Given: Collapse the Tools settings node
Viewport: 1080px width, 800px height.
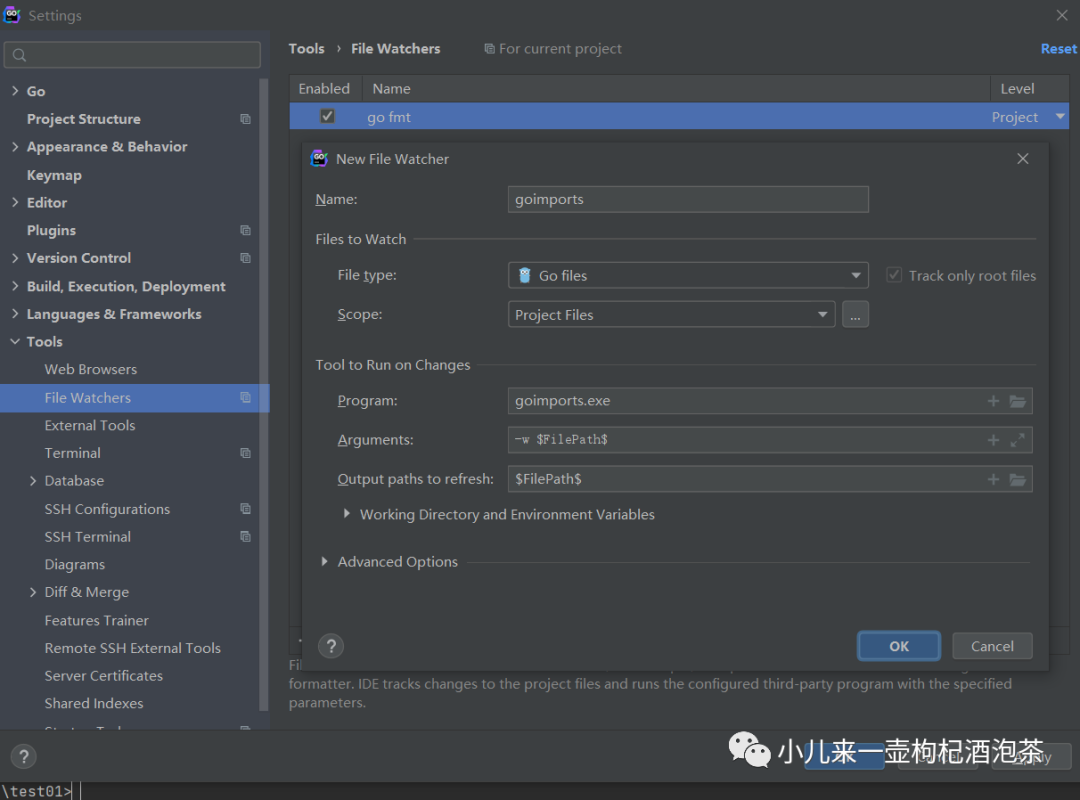Looking at the screenshot, I should coord(15,342).
